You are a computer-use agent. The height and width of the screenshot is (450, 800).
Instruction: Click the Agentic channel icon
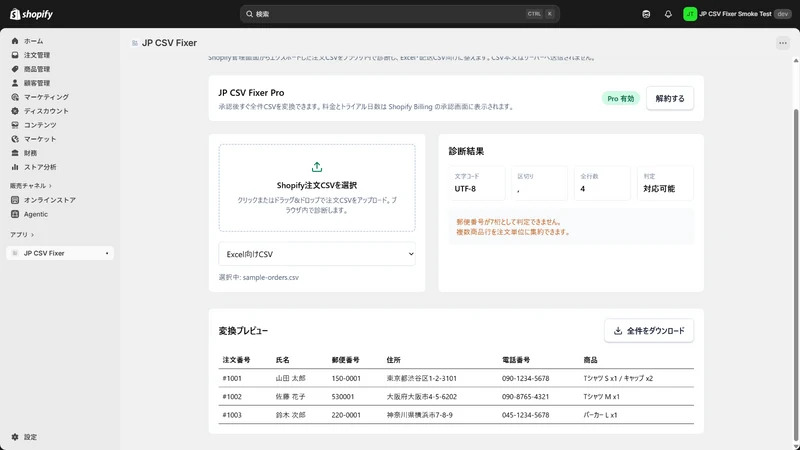[x=15, y=214]
